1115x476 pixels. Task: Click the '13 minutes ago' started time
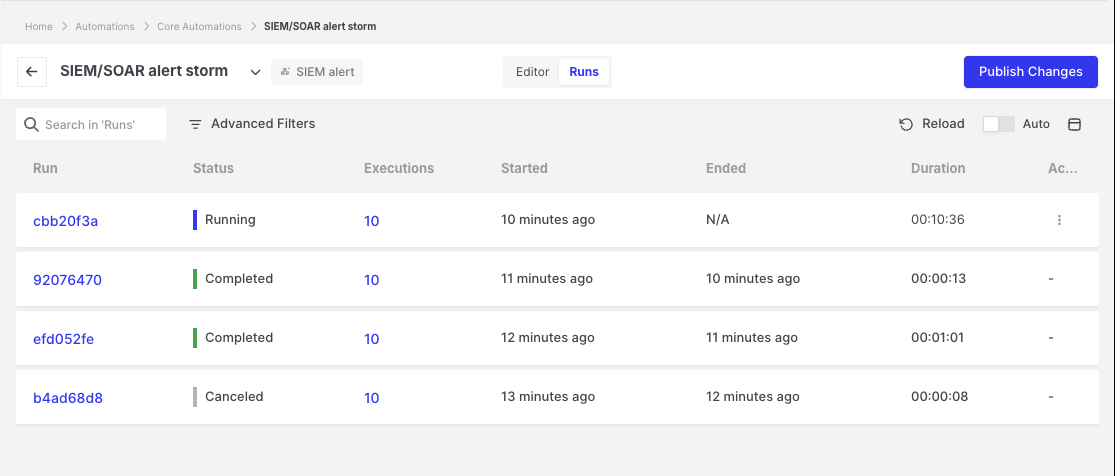pyautogui.click(x=548, y=397)
